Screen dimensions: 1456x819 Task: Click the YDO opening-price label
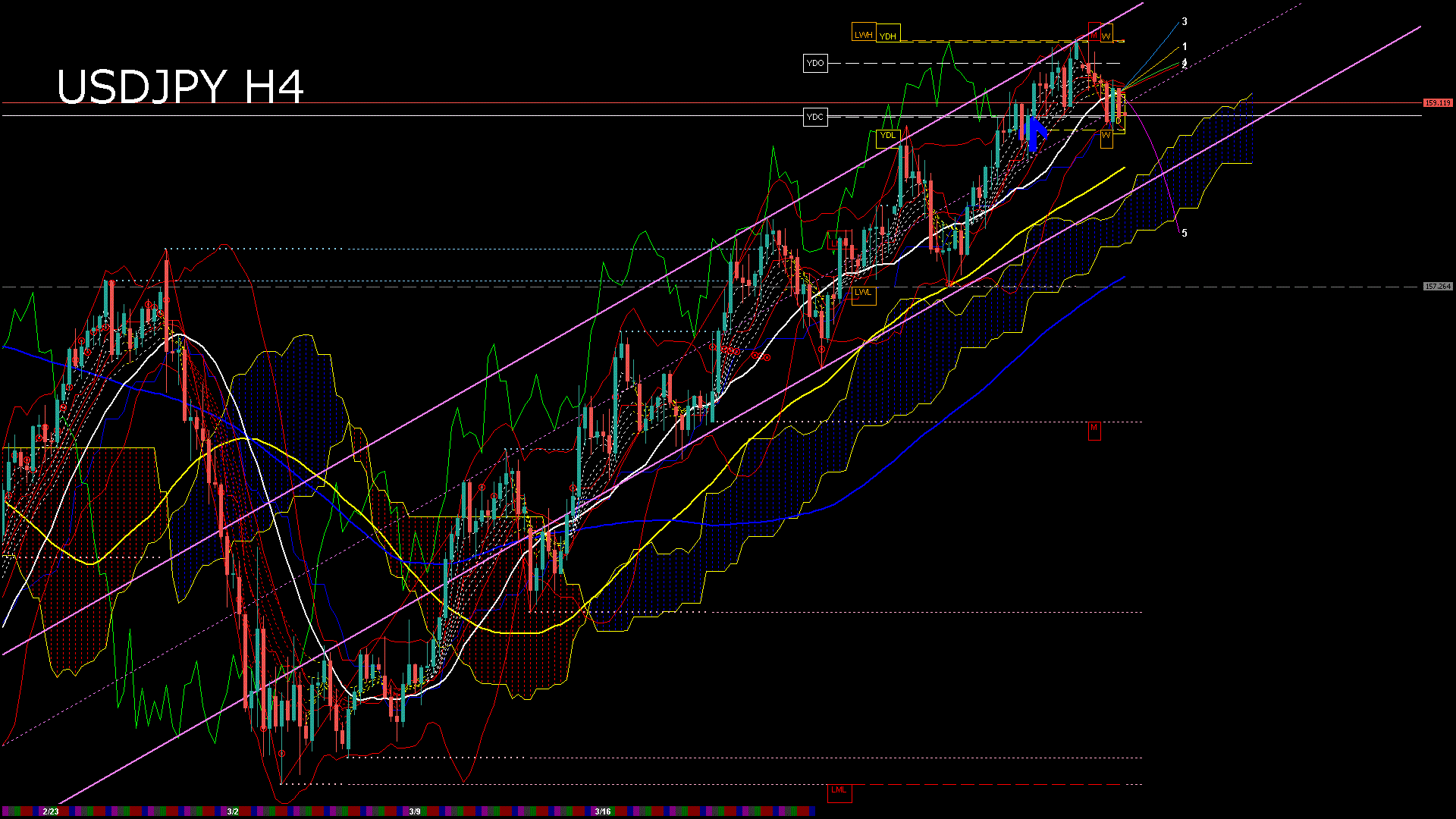click(815, 63)
